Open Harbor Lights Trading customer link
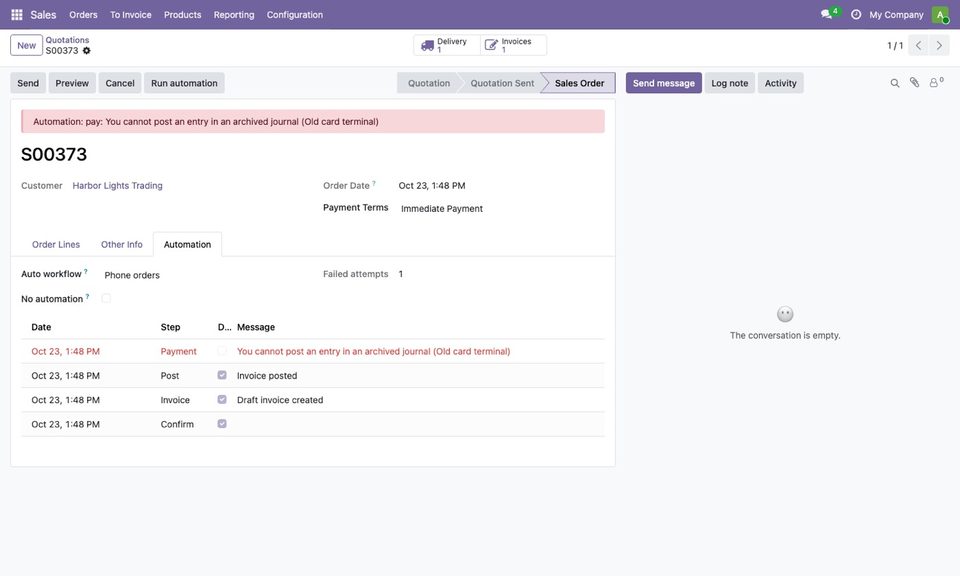Screen dimensions: 960x576 click(118, 185)
